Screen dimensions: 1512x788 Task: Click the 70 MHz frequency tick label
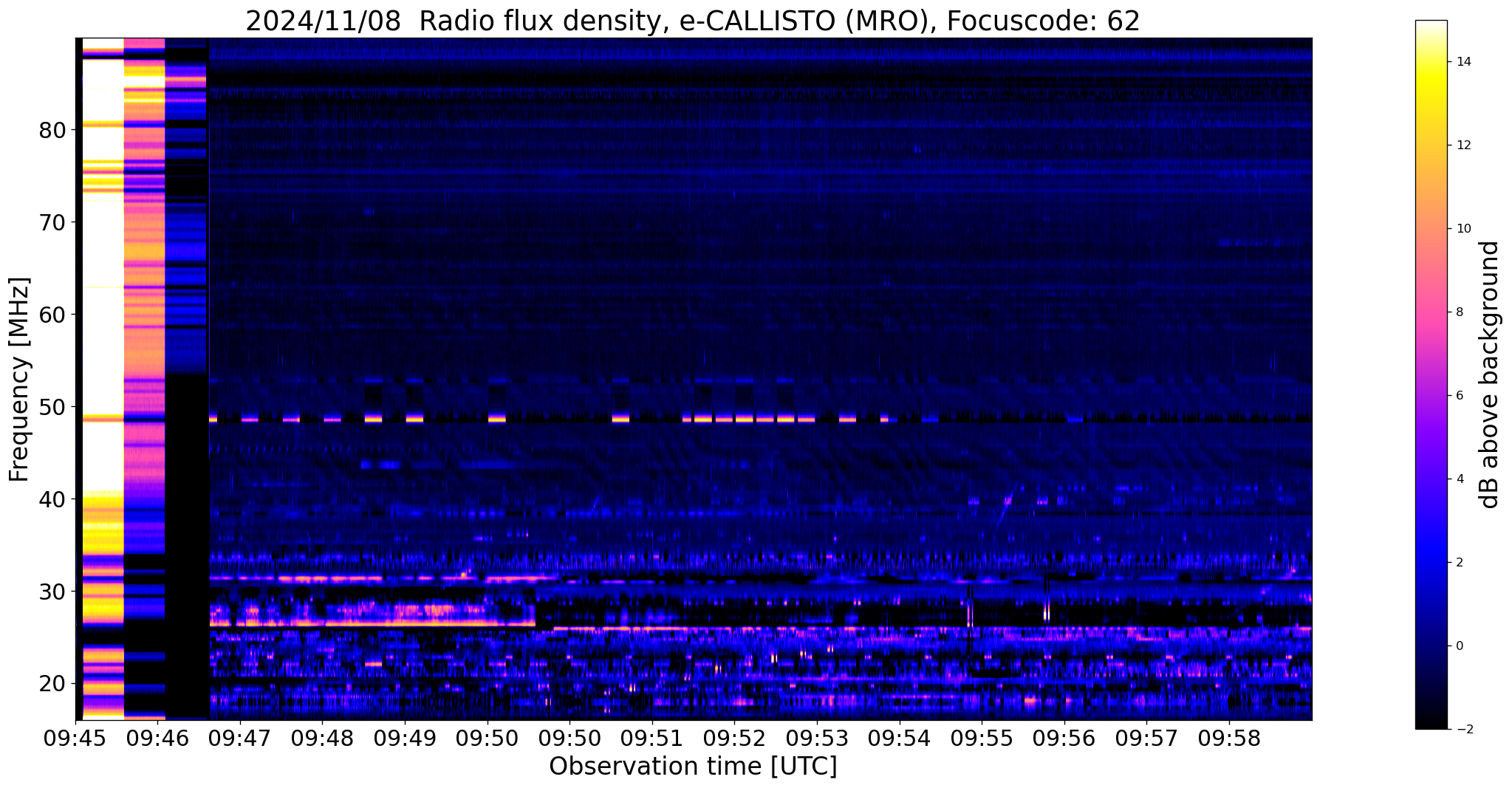click(52, 223)
